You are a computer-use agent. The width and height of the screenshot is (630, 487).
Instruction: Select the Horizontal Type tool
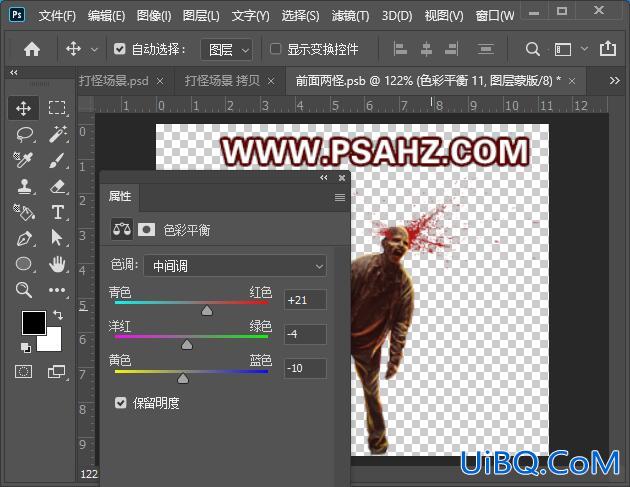58,213
